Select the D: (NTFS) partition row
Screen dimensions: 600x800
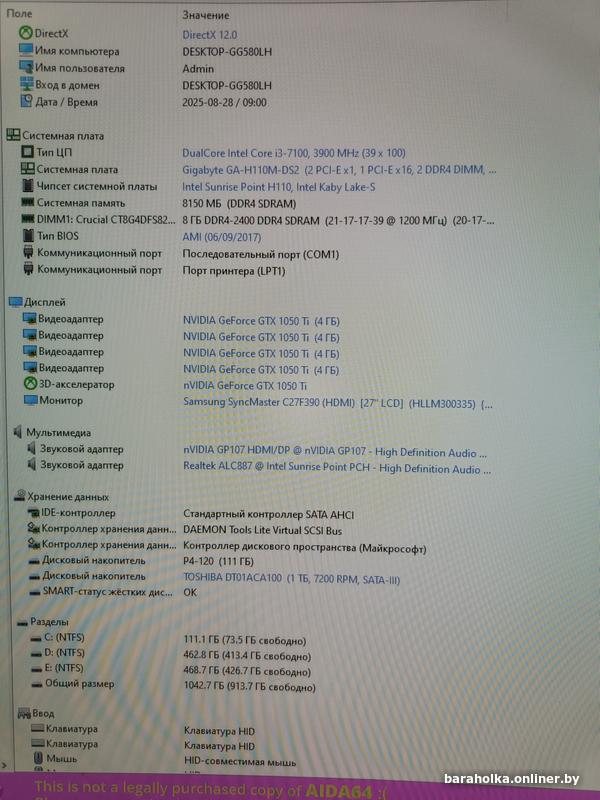[171, 654]
